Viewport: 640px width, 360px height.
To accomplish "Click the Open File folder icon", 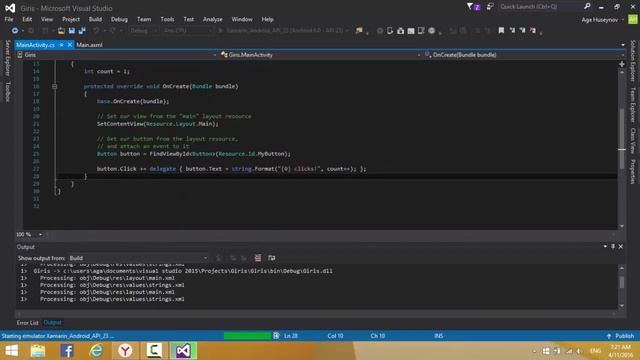I will point(61,31).
